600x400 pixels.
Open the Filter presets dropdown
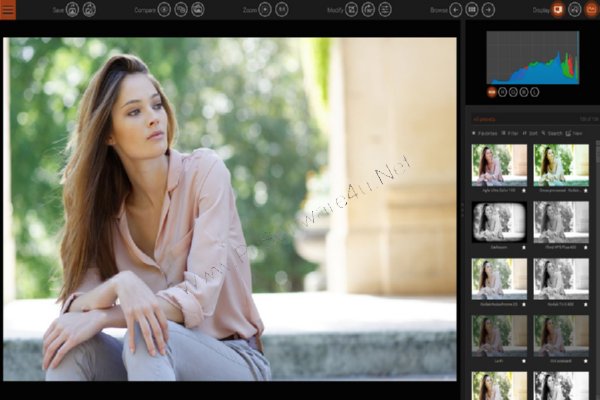510,133
